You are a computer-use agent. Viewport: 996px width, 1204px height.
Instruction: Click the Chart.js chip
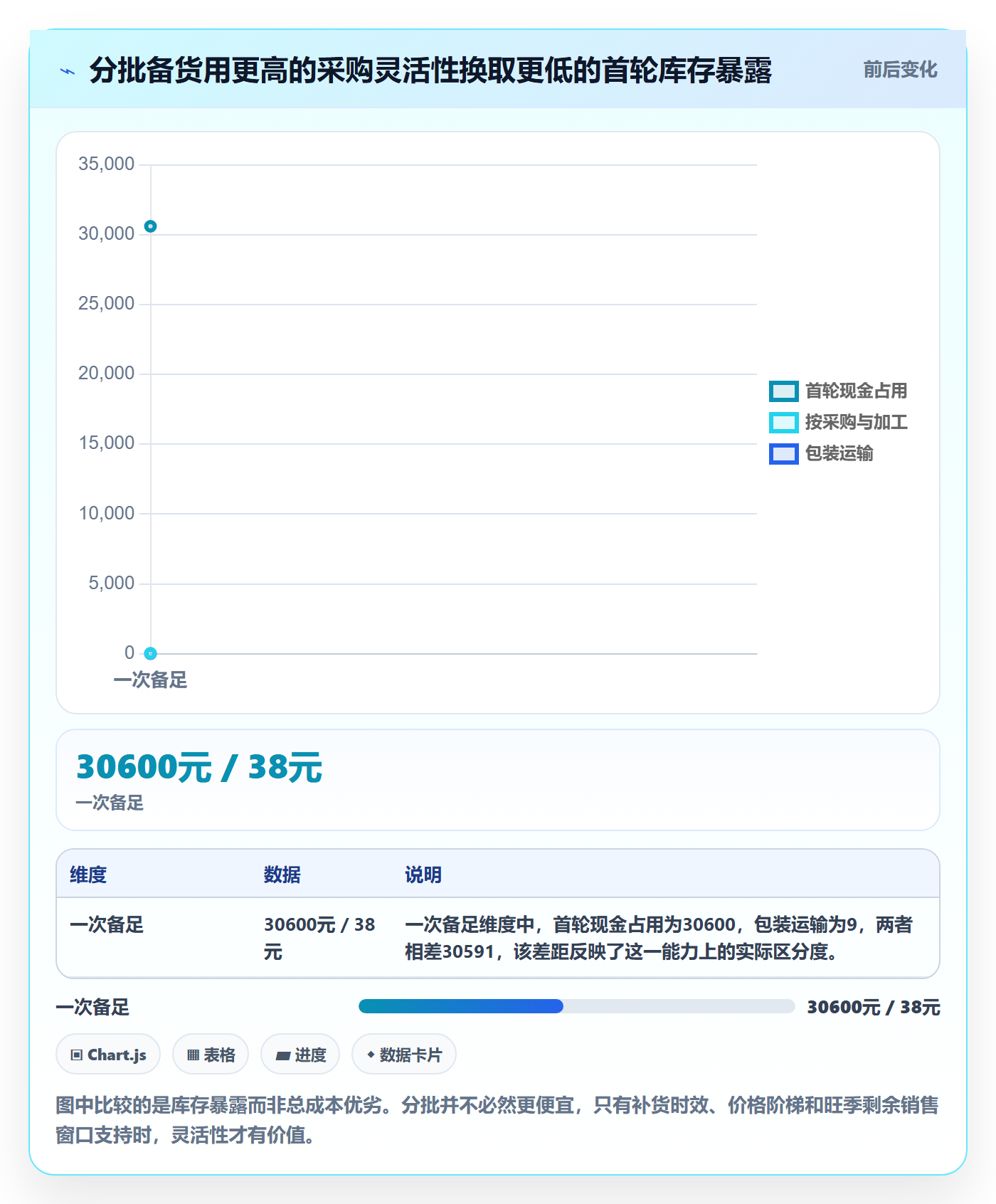point(108,1055)
